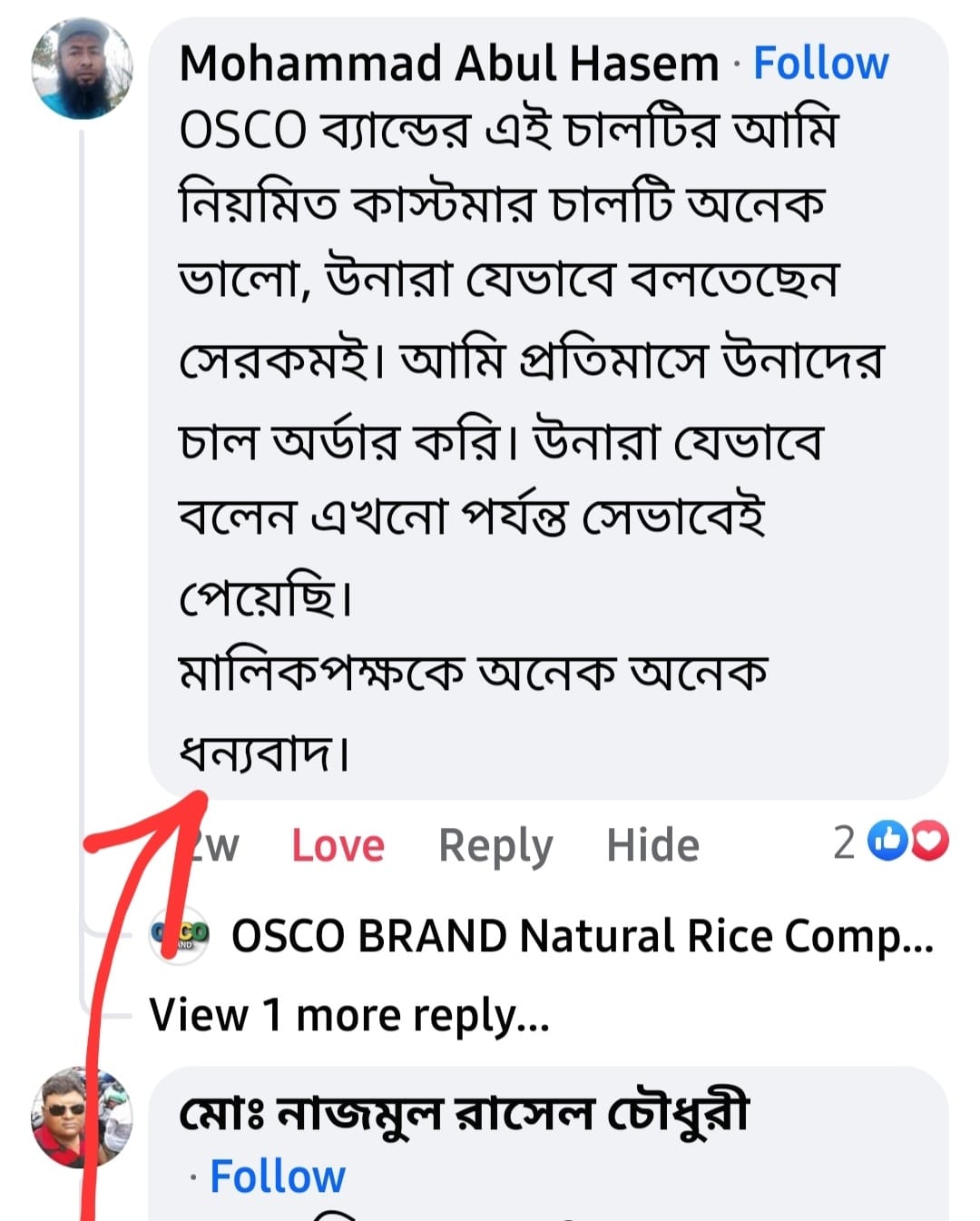Reply to Mohammad Abul Hasem's comment
Screen dimensions: 980x1221
495,846
